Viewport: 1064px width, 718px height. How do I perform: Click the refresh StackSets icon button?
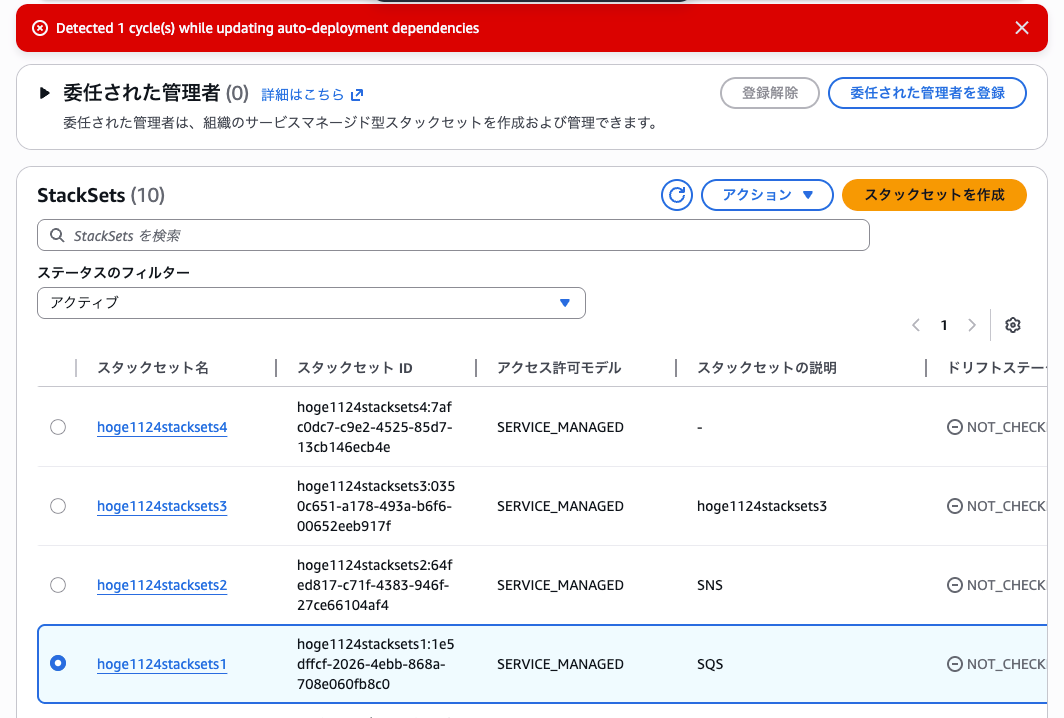677,195
